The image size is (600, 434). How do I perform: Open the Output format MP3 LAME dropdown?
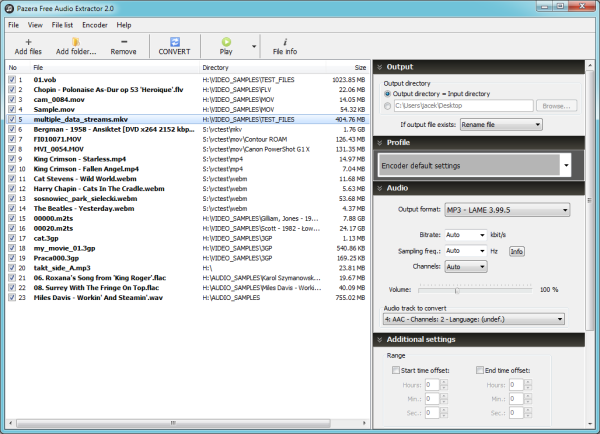click(507, 210)
